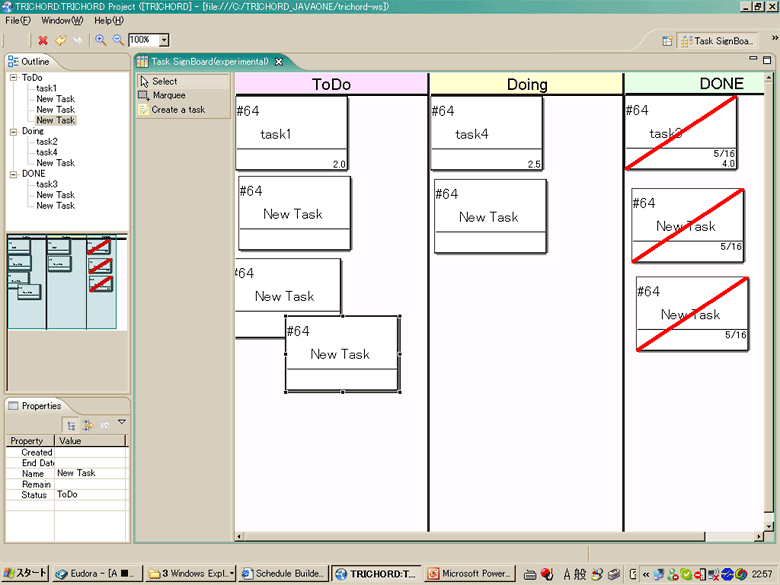Click the yellow undo arrow icon
The height and width of the screenshot is (585, 780).
tap(61, 40)
